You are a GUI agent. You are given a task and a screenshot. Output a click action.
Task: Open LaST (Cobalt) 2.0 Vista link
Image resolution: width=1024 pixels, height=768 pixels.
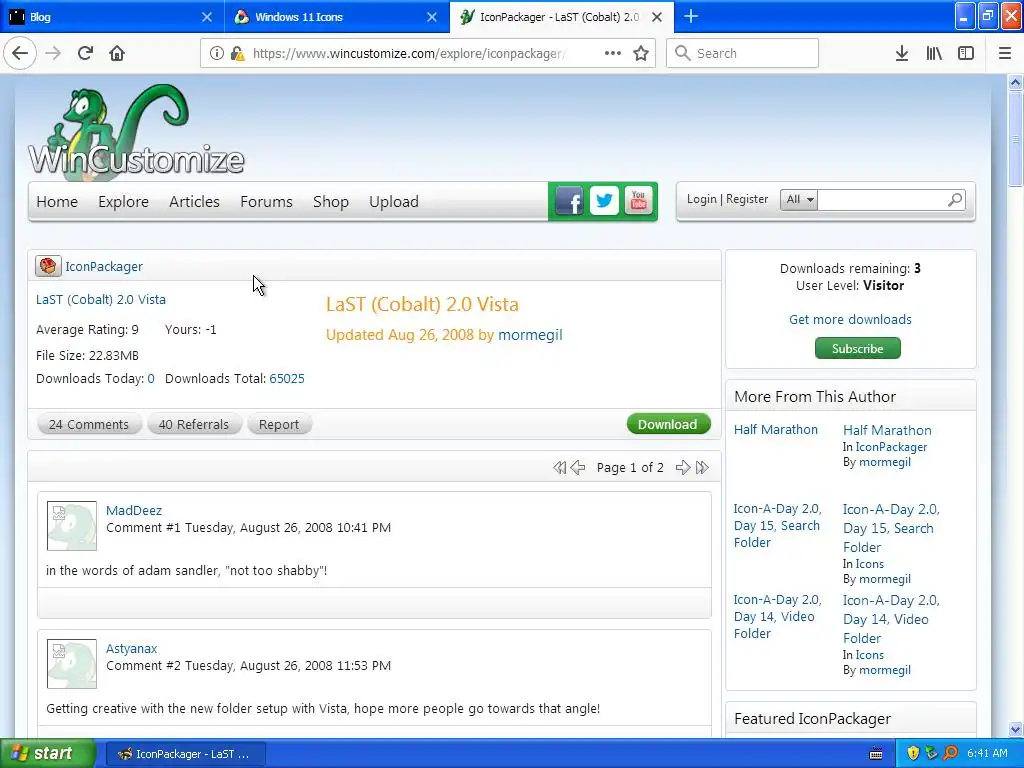[101, 300]
